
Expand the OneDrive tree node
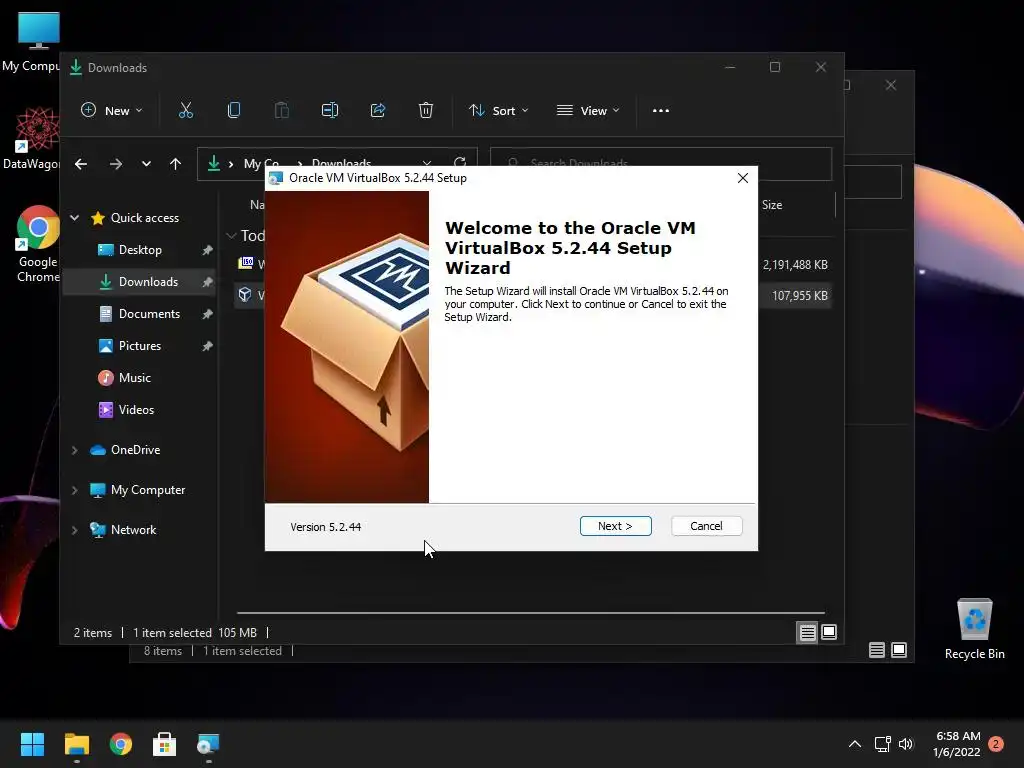coord(74,450)
